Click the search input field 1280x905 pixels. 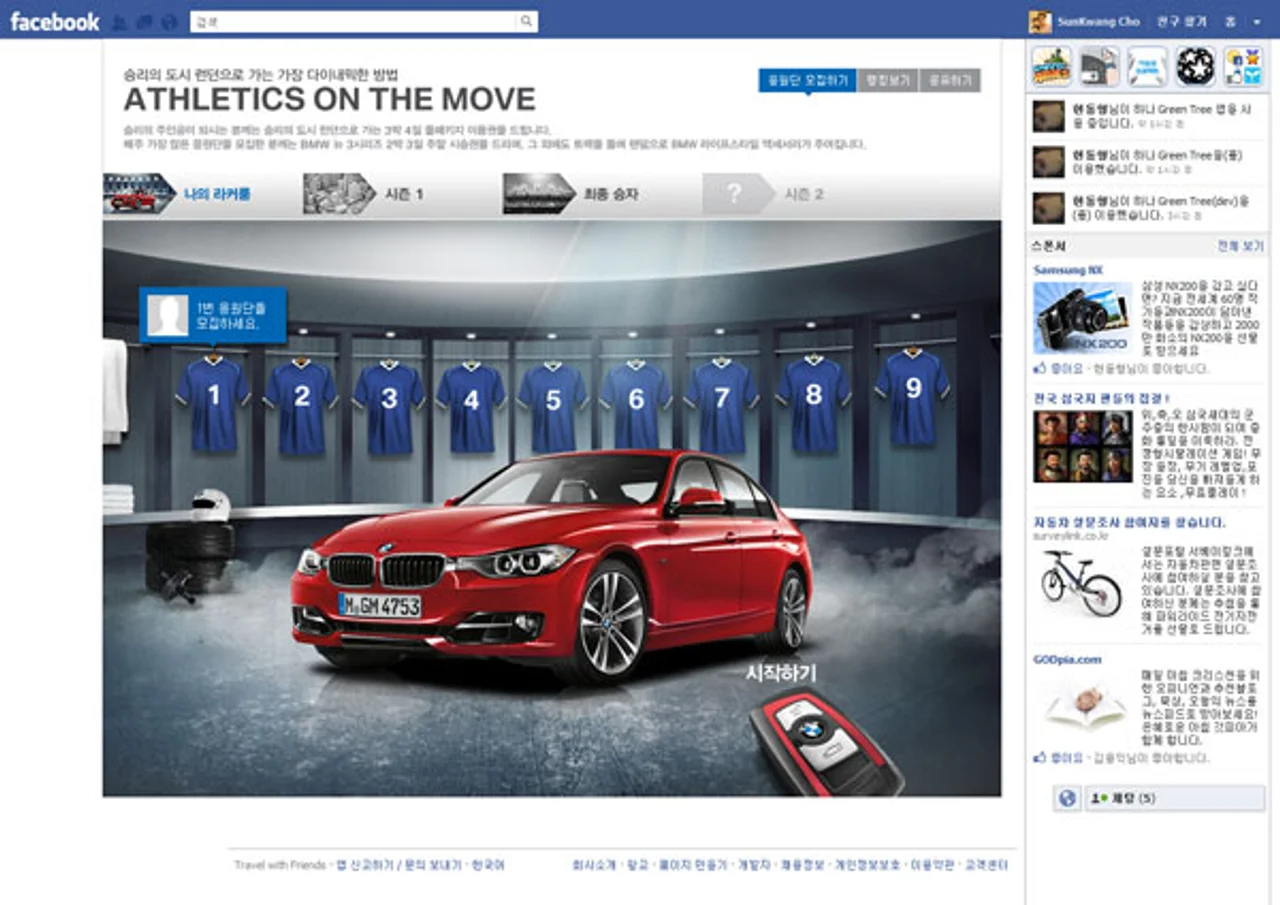pos(353,22)
